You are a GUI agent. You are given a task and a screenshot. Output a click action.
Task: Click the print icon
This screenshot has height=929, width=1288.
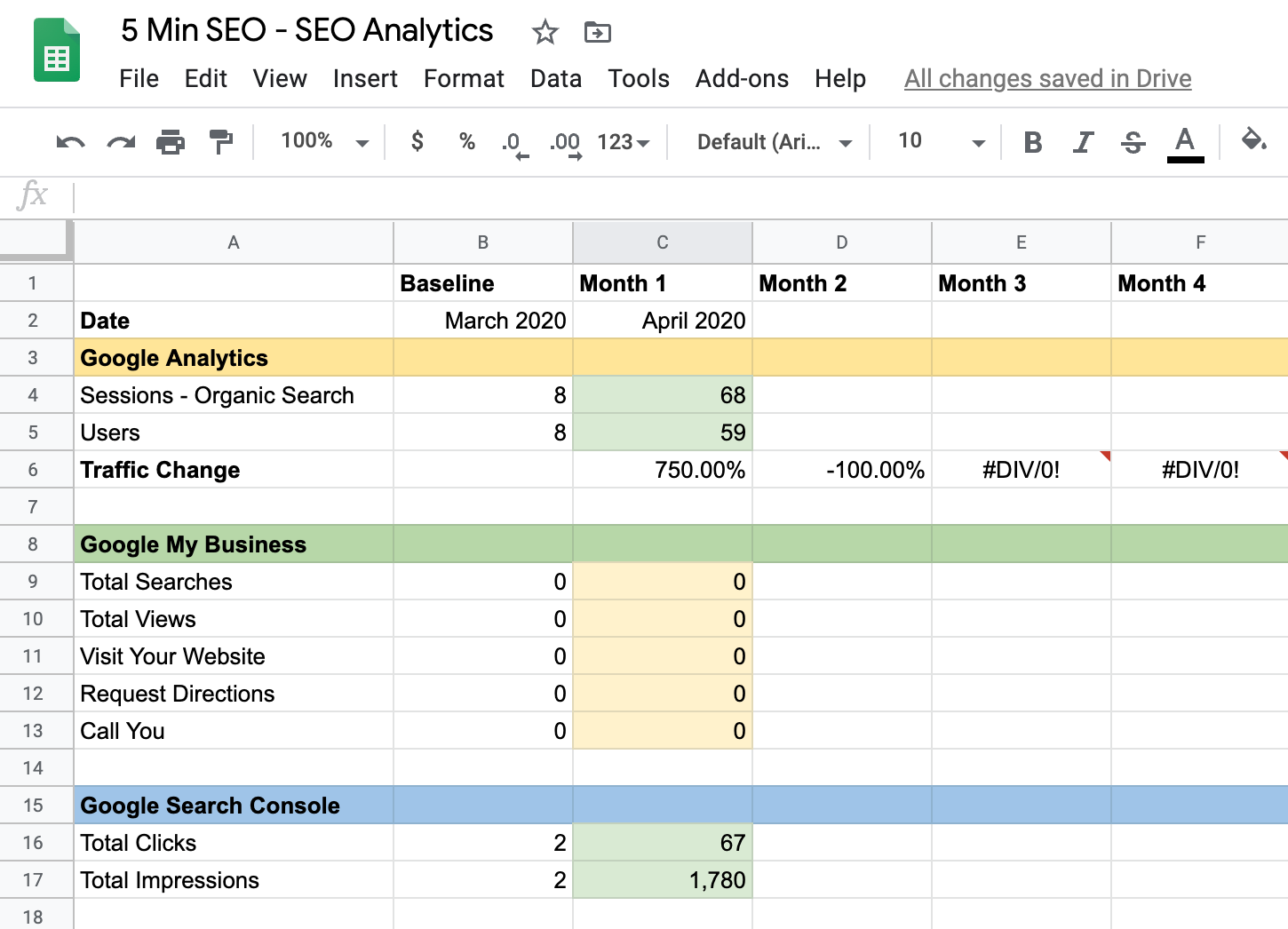(171, 142)
